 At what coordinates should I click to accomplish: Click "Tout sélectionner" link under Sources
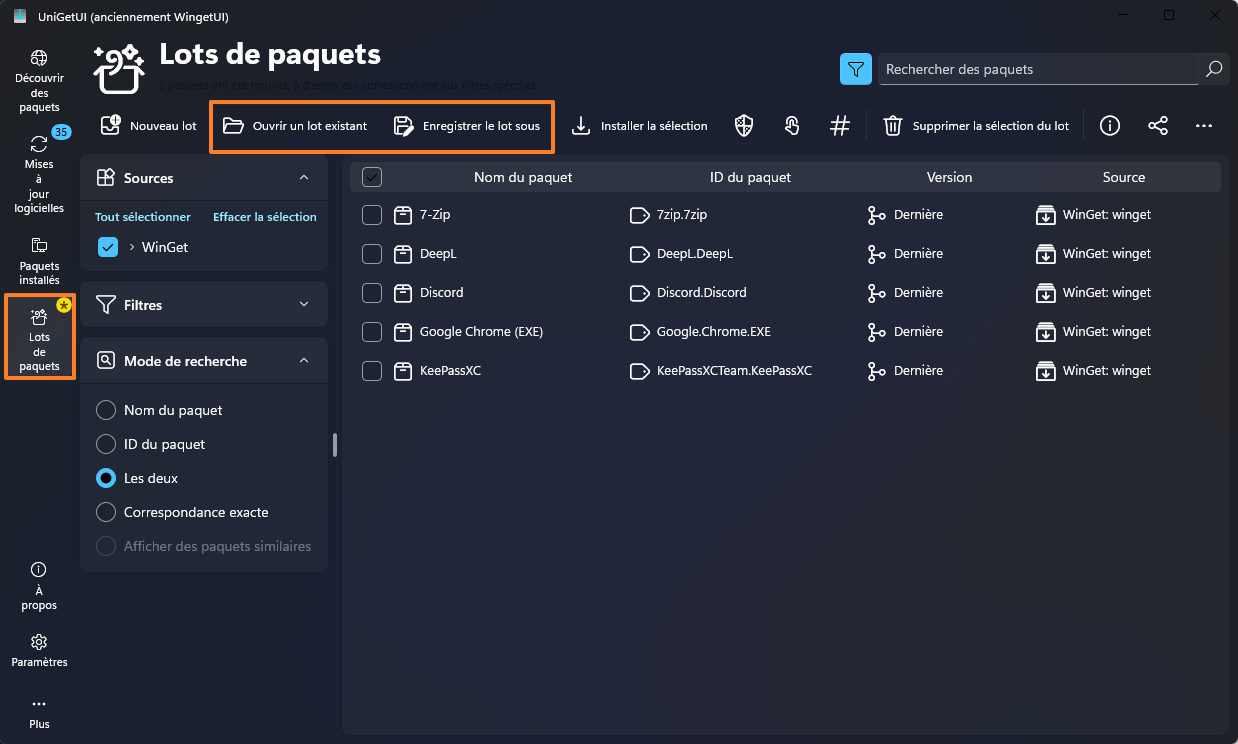coord(142,216)
